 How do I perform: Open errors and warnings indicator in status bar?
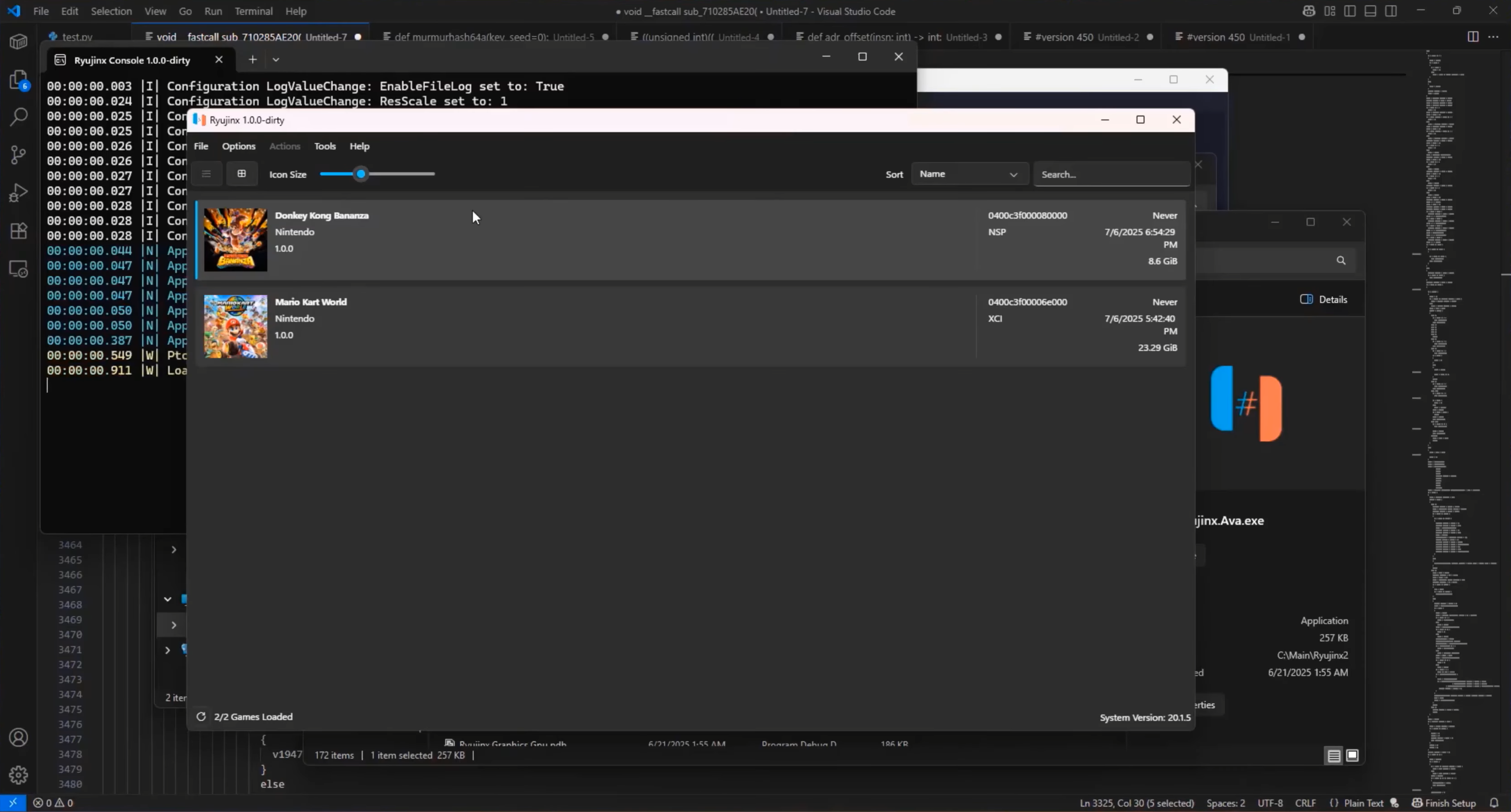coord(53,803)
